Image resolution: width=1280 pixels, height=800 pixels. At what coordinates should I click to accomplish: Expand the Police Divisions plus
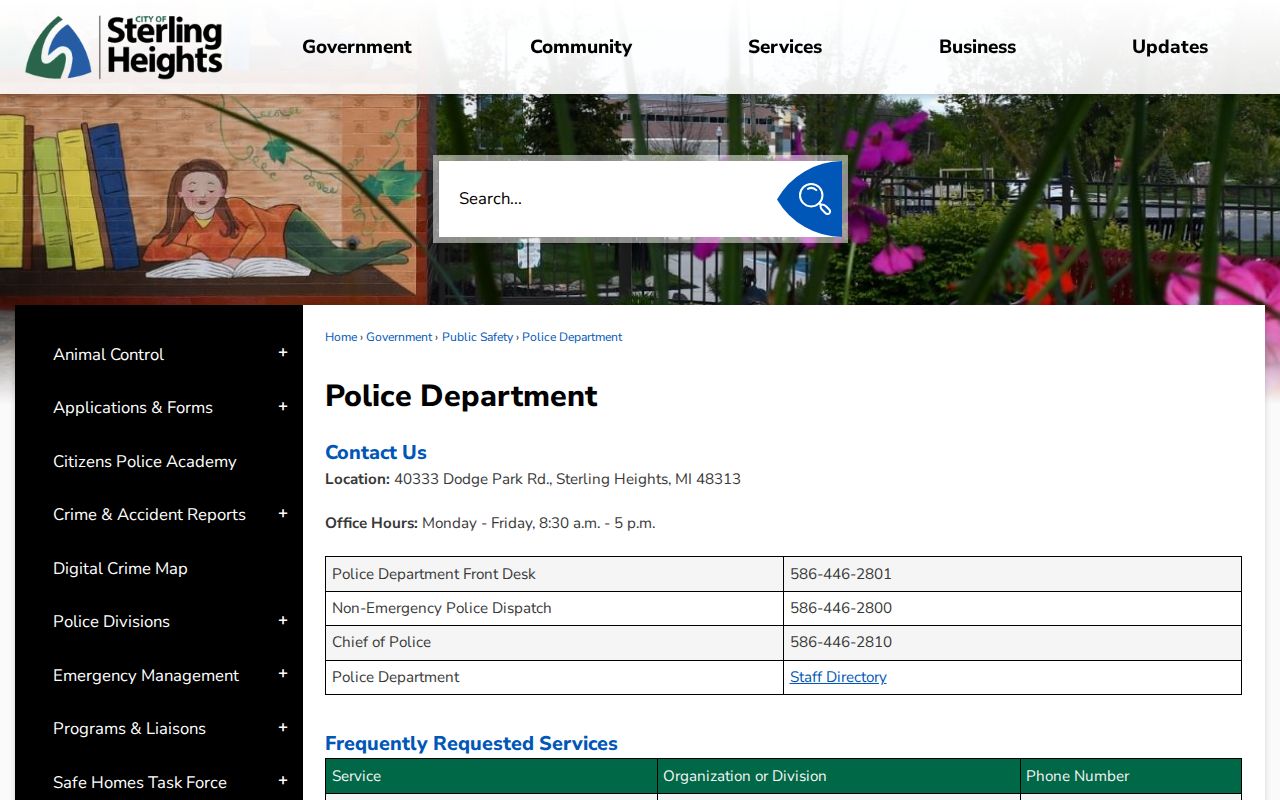click(x=283, y=621)
